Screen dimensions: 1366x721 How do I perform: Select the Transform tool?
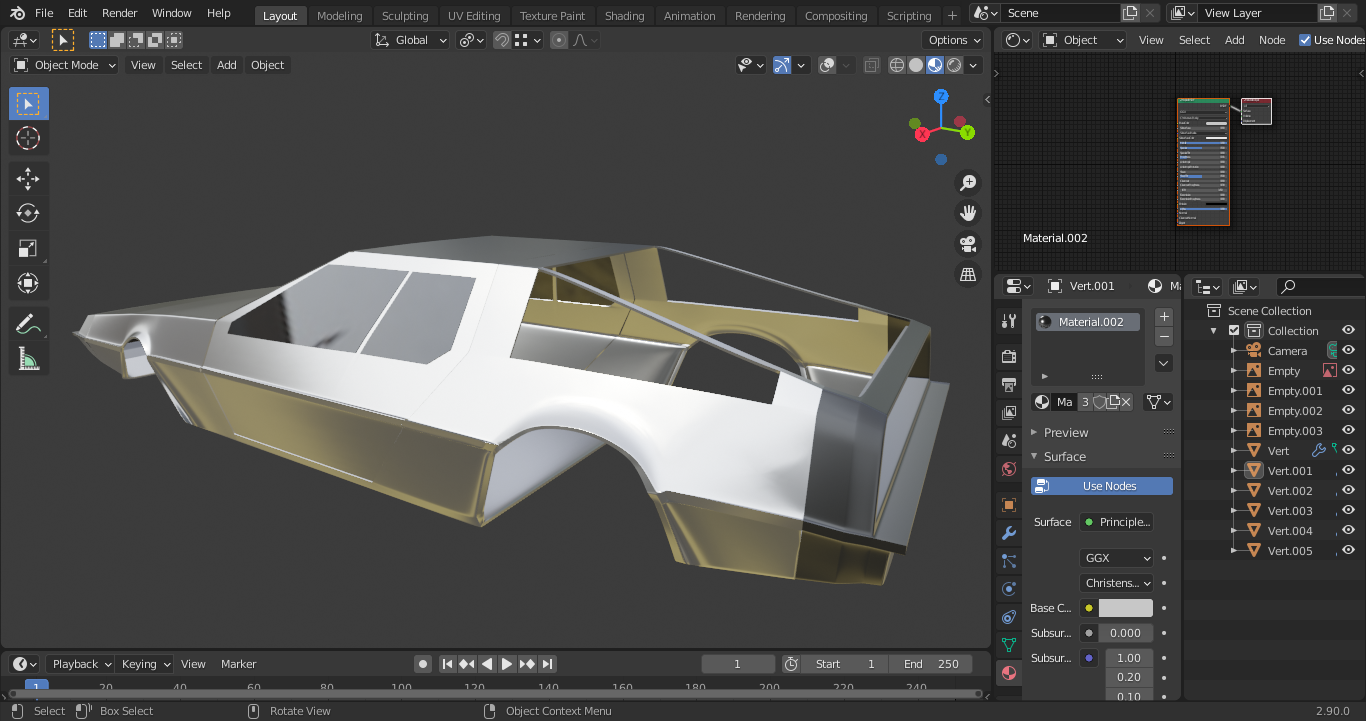click(x=28, y=284)
